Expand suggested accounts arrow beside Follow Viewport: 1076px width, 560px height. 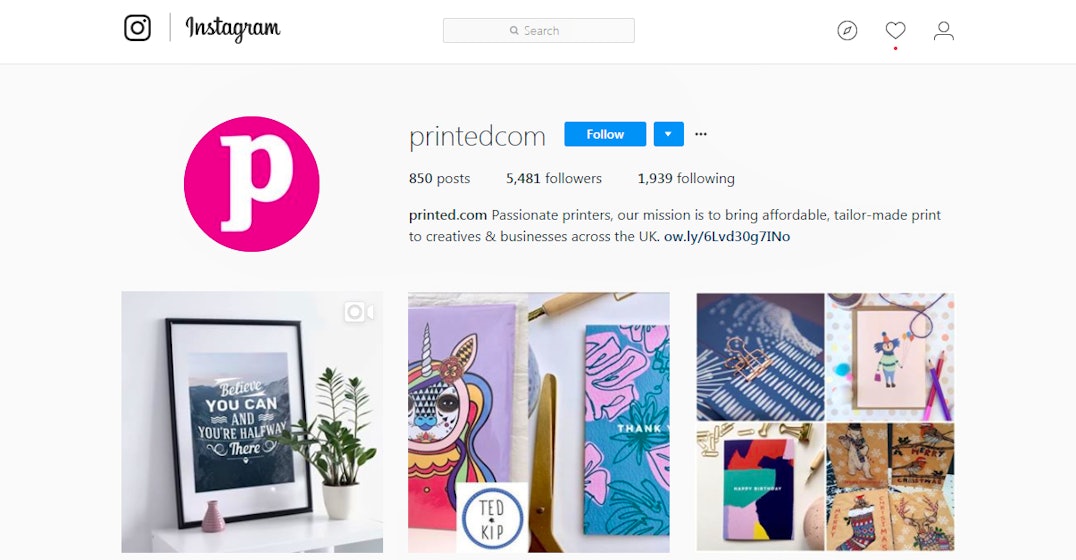(x=668, y=134)
